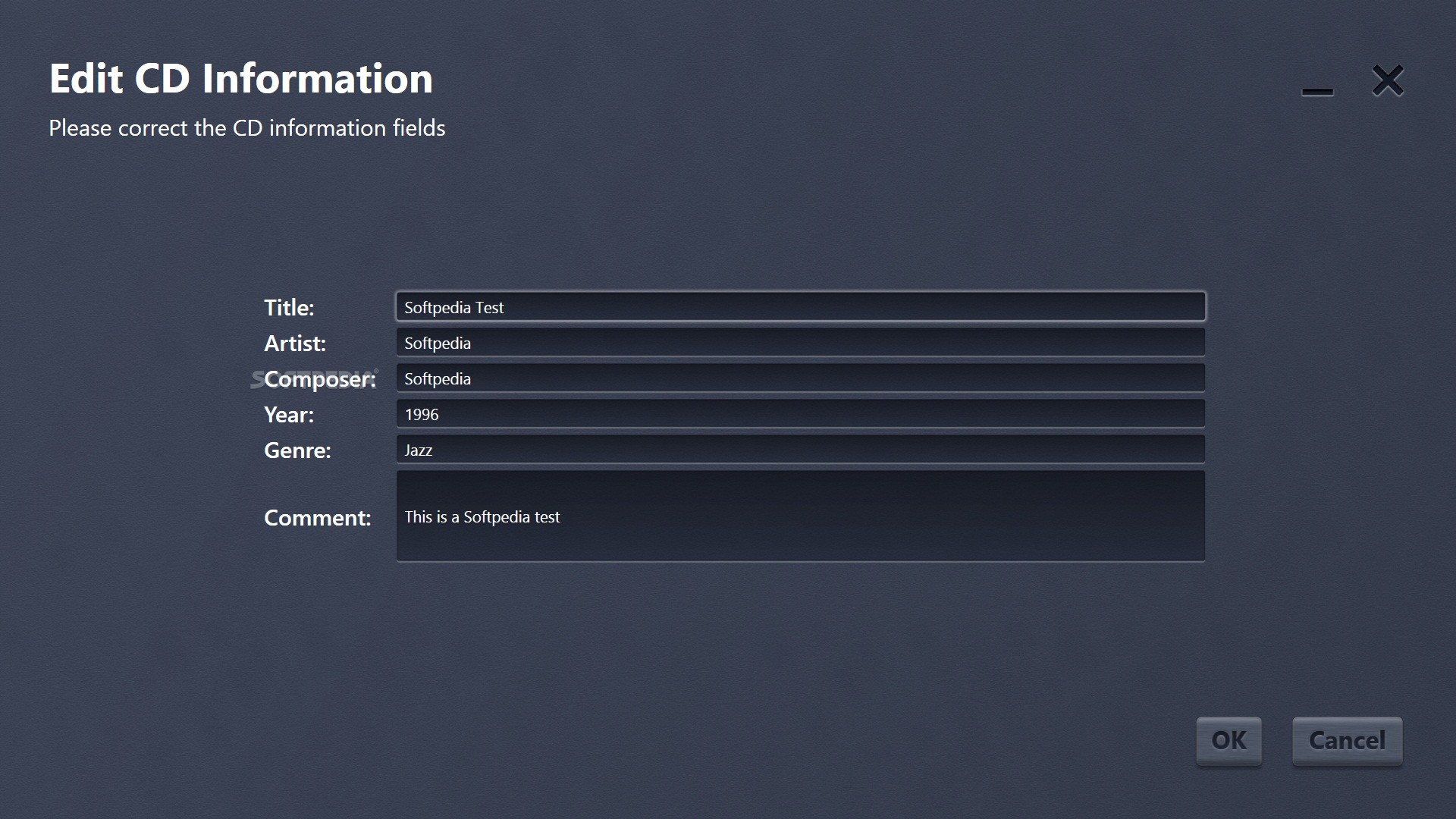Viewport: 1456px width, 819px height.
Task: Close the window with the X icon
Action: click(1388, 80)
